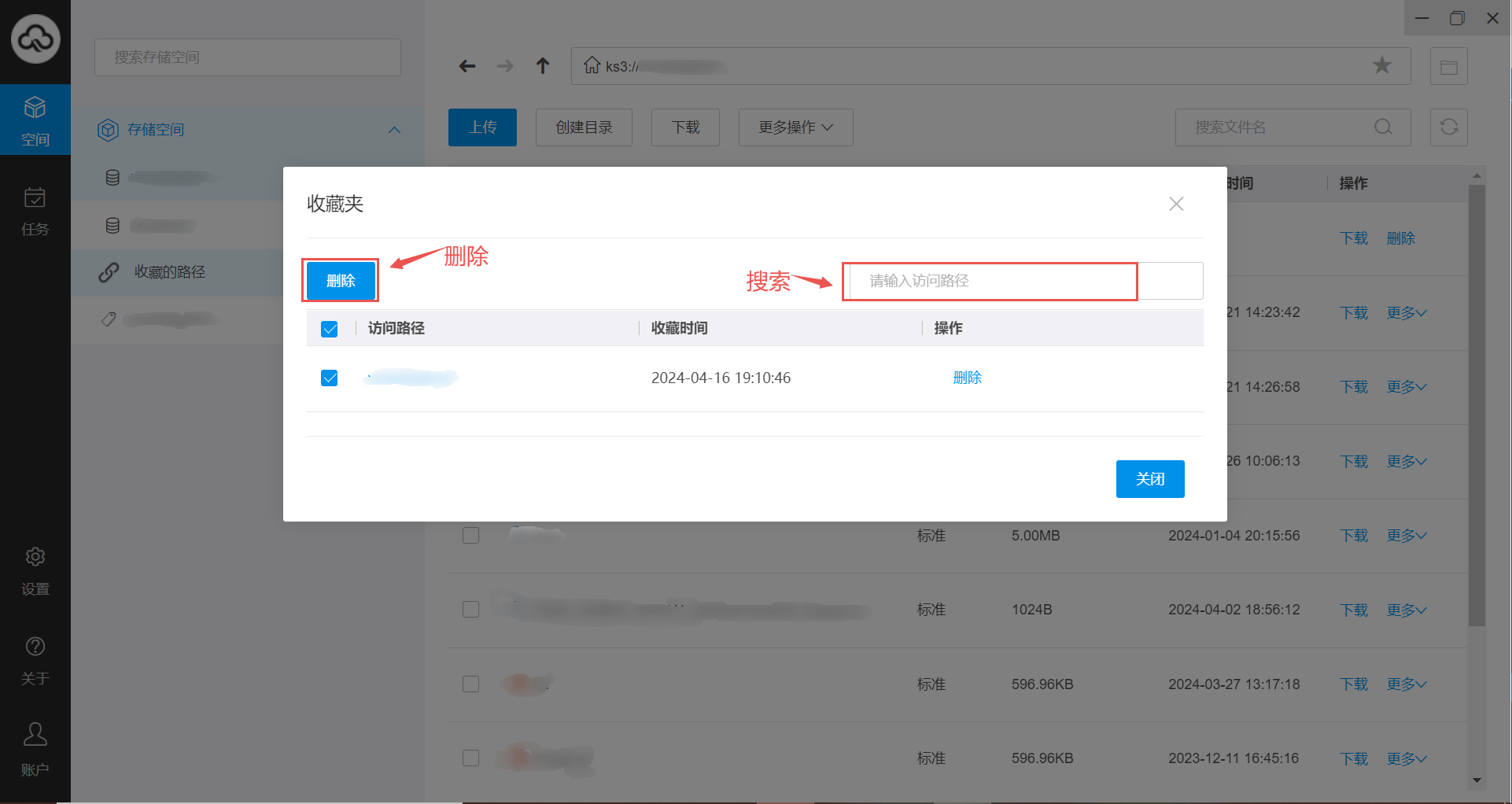
Task: Click the 上传 button
Action: pyautogui.click(x=482, y=127)
